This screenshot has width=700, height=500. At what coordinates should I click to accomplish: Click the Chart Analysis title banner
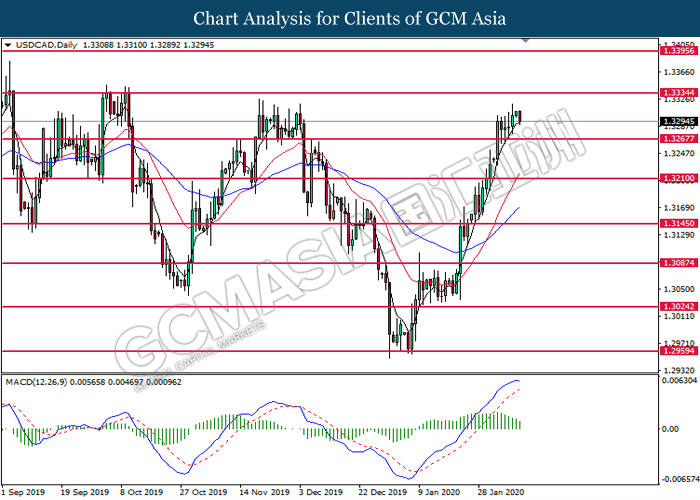[349, 18]
